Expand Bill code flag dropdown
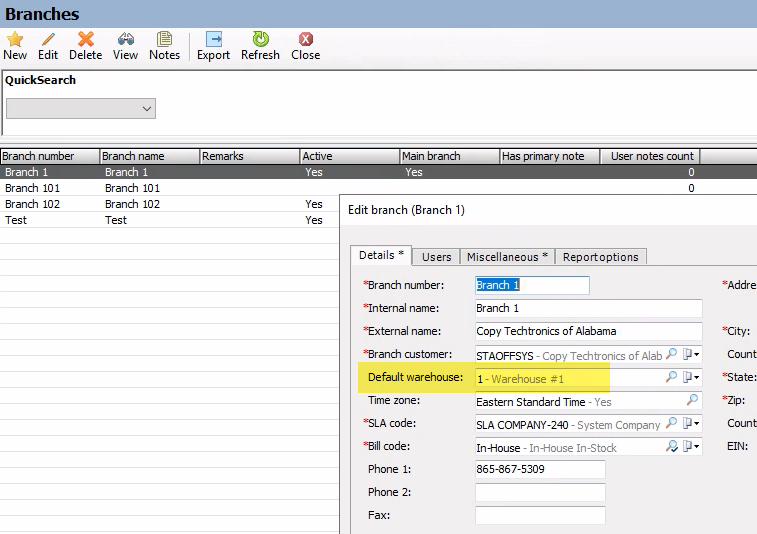The height and width of the screenshot is (534, 757). 691,446
